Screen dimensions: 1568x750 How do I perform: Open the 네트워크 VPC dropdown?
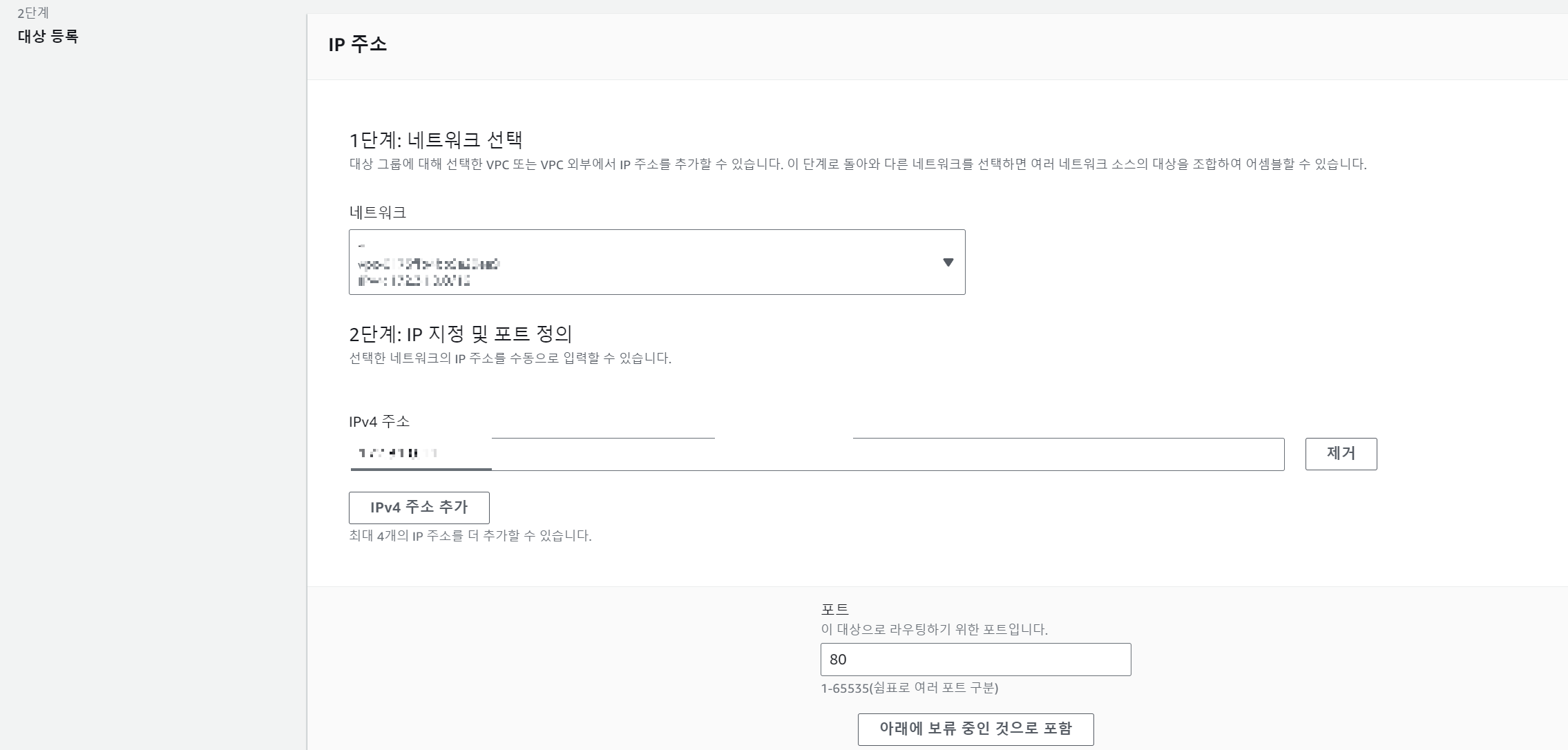point(656,262)
